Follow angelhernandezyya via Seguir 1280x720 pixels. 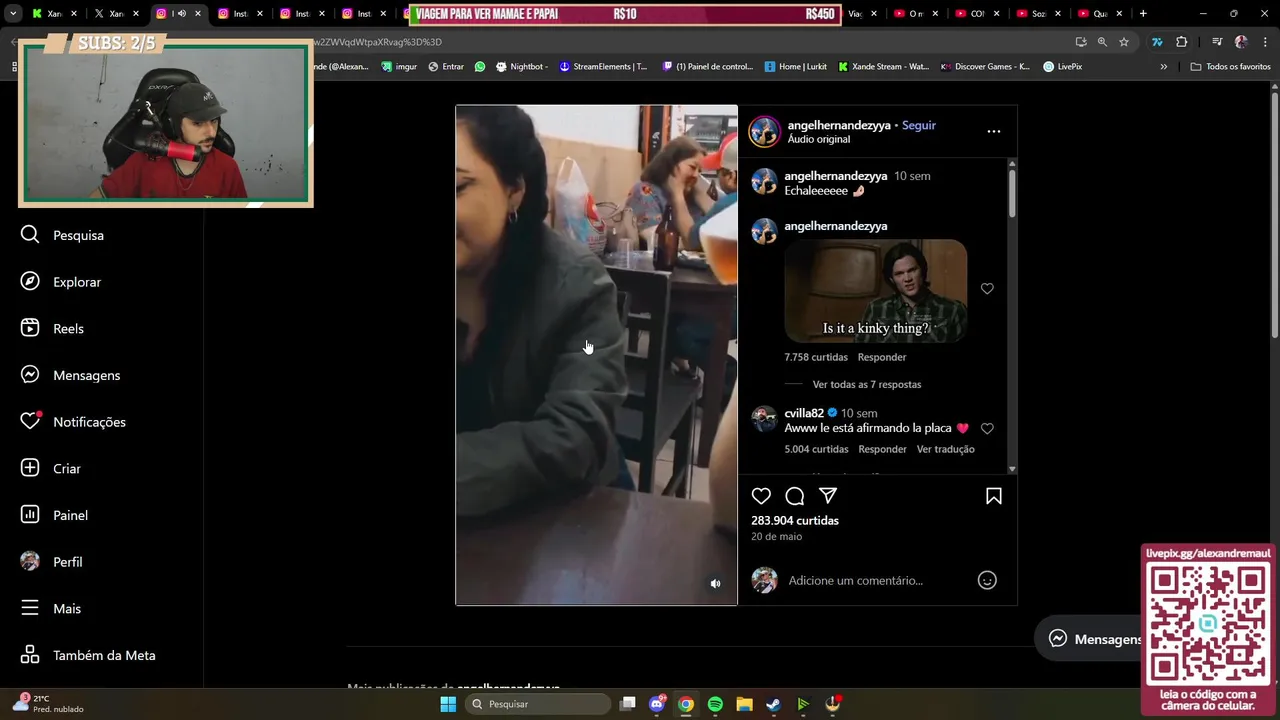[x=919, y=125]
